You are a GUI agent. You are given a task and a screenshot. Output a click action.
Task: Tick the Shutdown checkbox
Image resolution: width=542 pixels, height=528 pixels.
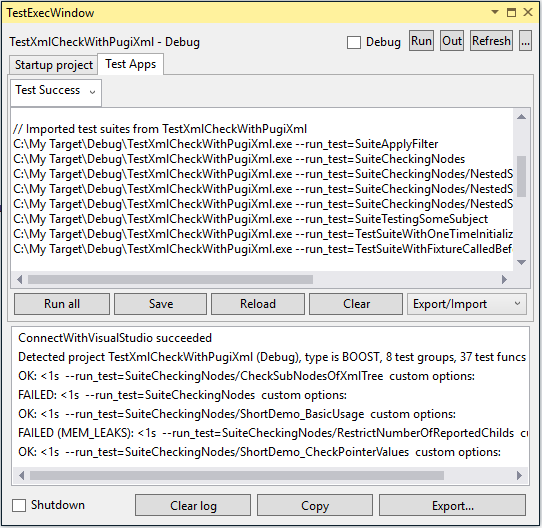(x=19, y=505)
